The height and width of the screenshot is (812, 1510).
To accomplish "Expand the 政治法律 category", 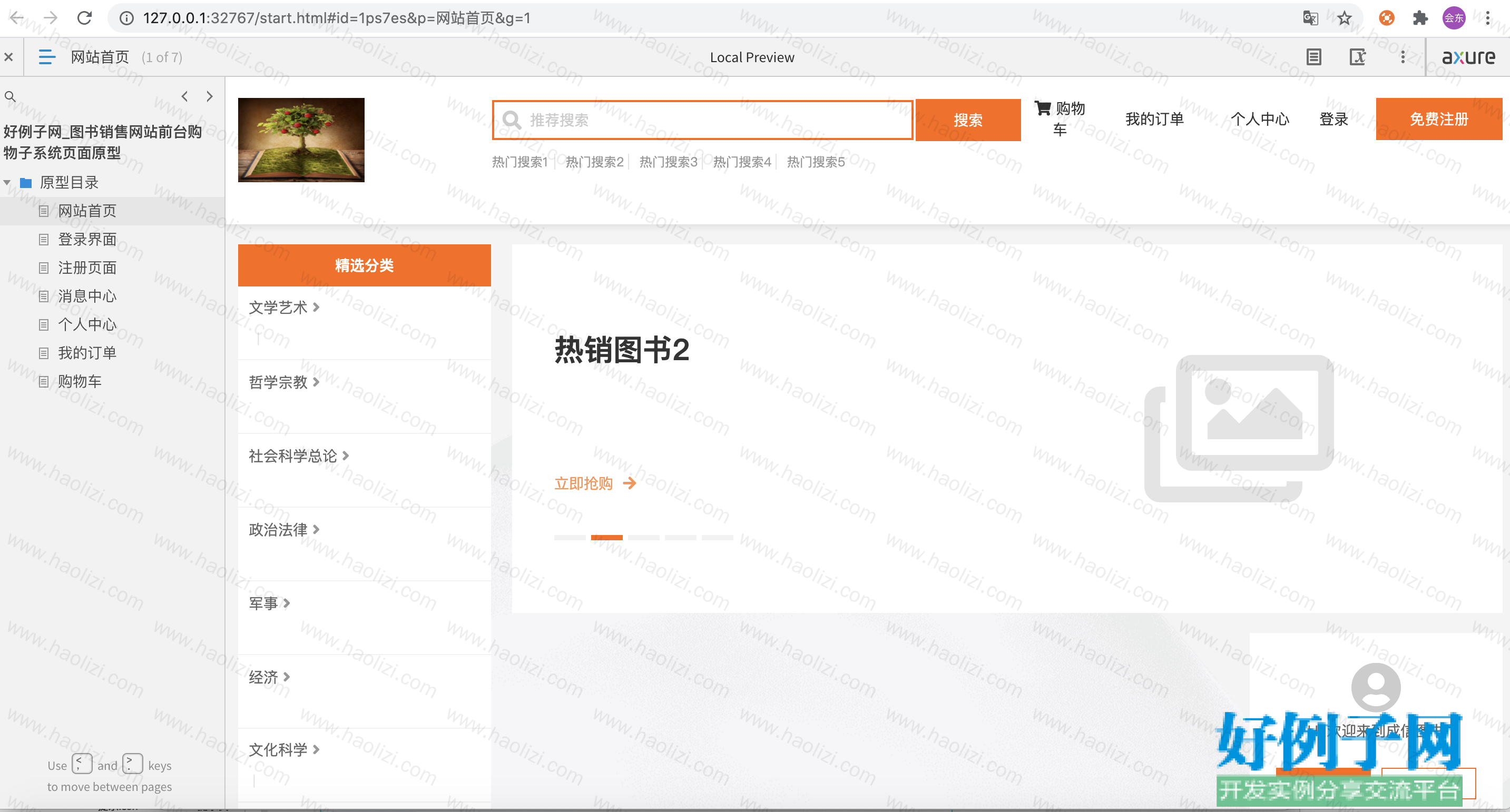I will click(x=285, y=530).
